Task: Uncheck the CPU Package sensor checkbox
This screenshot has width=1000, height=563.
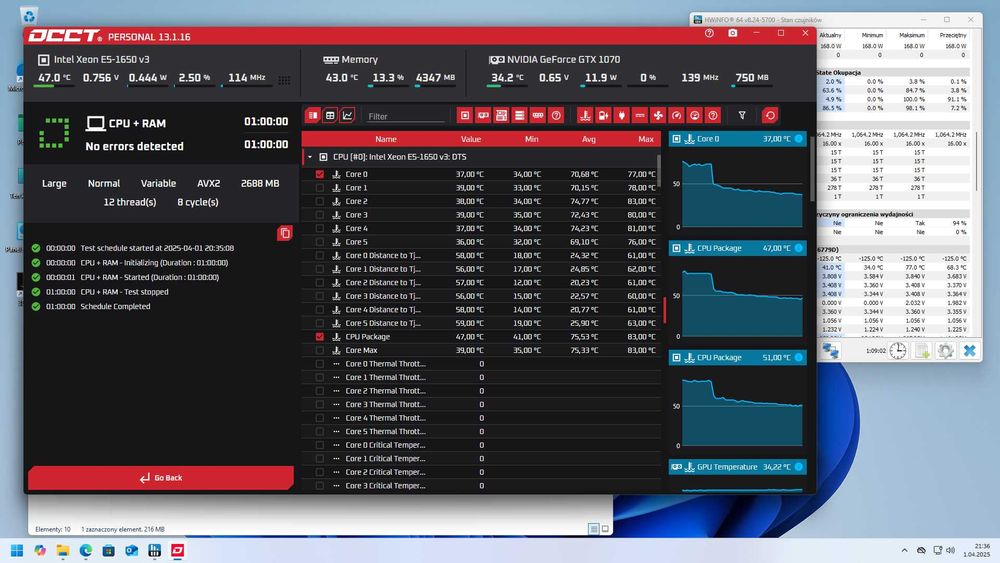Action: [x=320, y=337]
